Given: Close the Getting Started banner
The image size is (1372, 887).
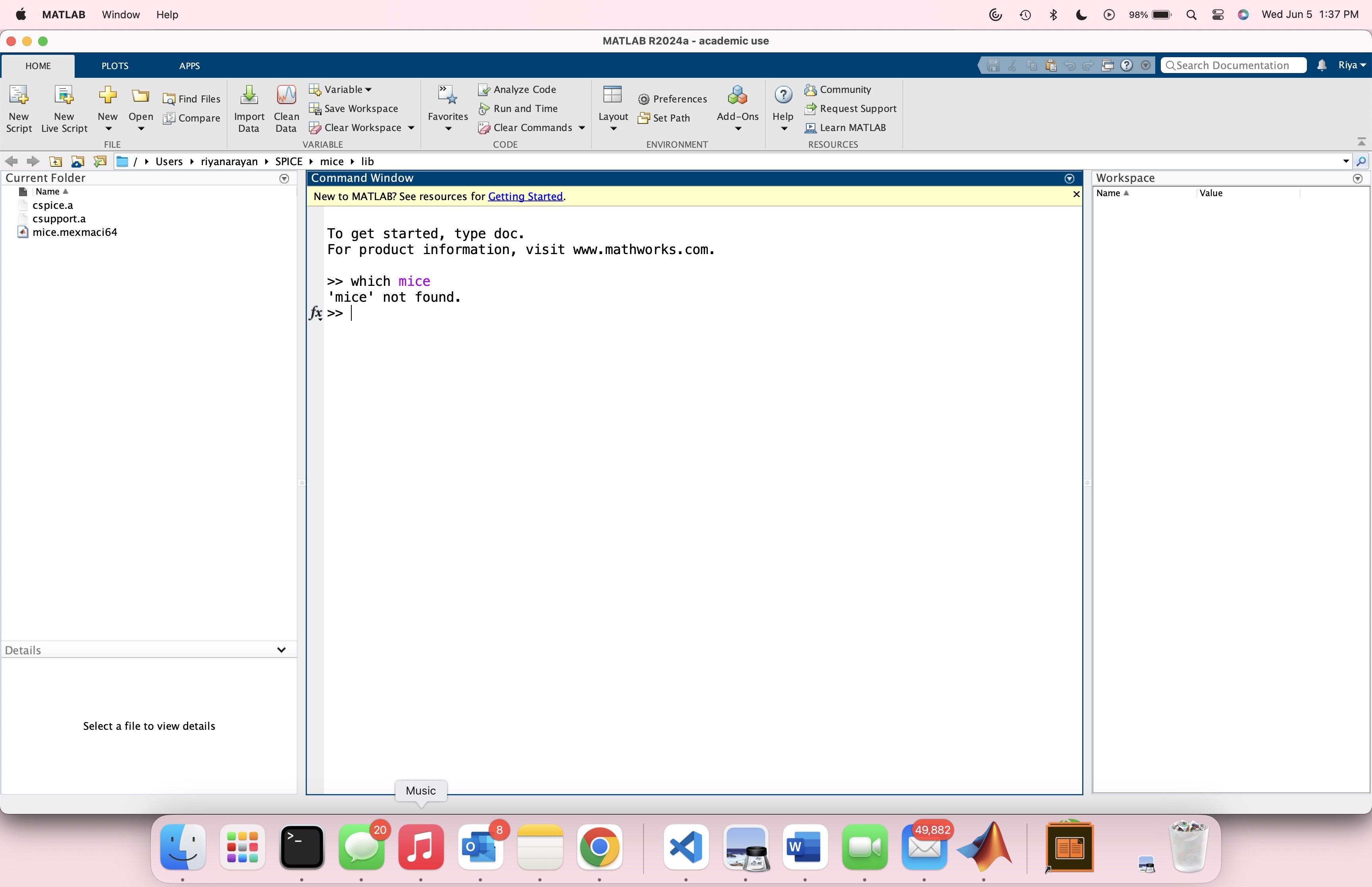Looking at the screenshot, I should pos(1076,195).
